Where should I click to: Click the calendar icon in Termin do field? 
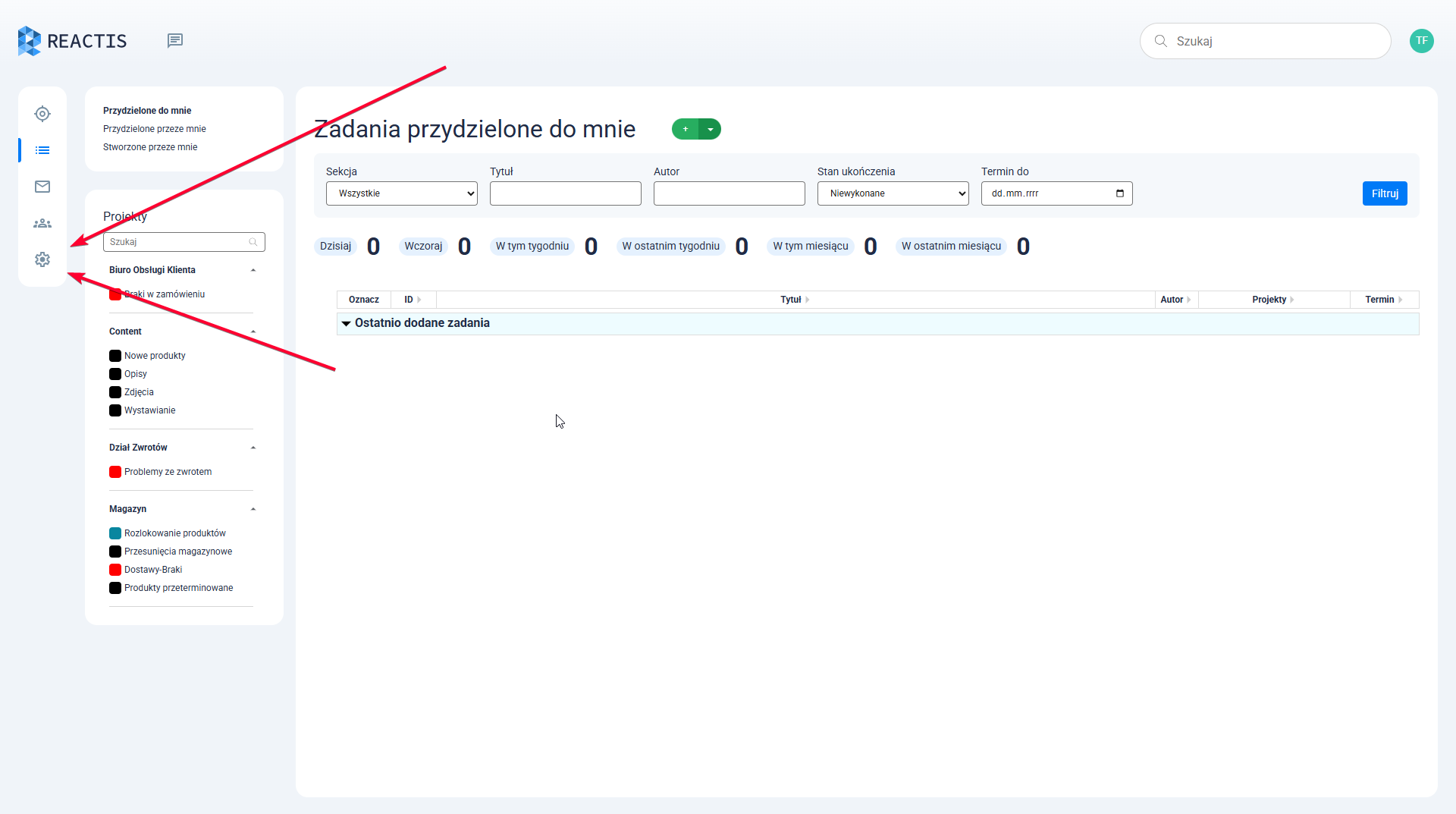tap(1119, 193)
